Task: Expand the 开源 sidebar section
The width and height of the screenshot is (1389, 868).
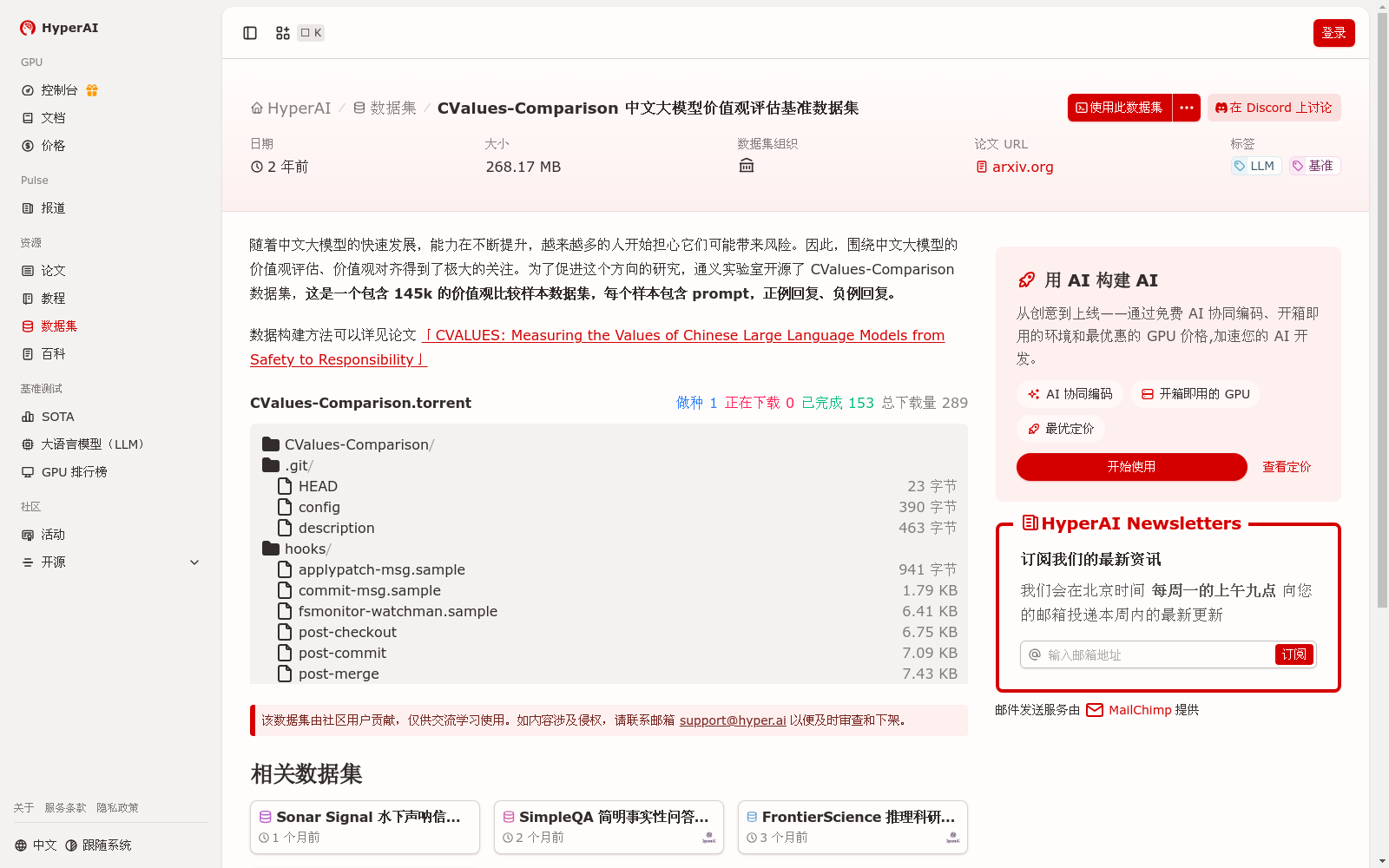Action: pos(111,562)
